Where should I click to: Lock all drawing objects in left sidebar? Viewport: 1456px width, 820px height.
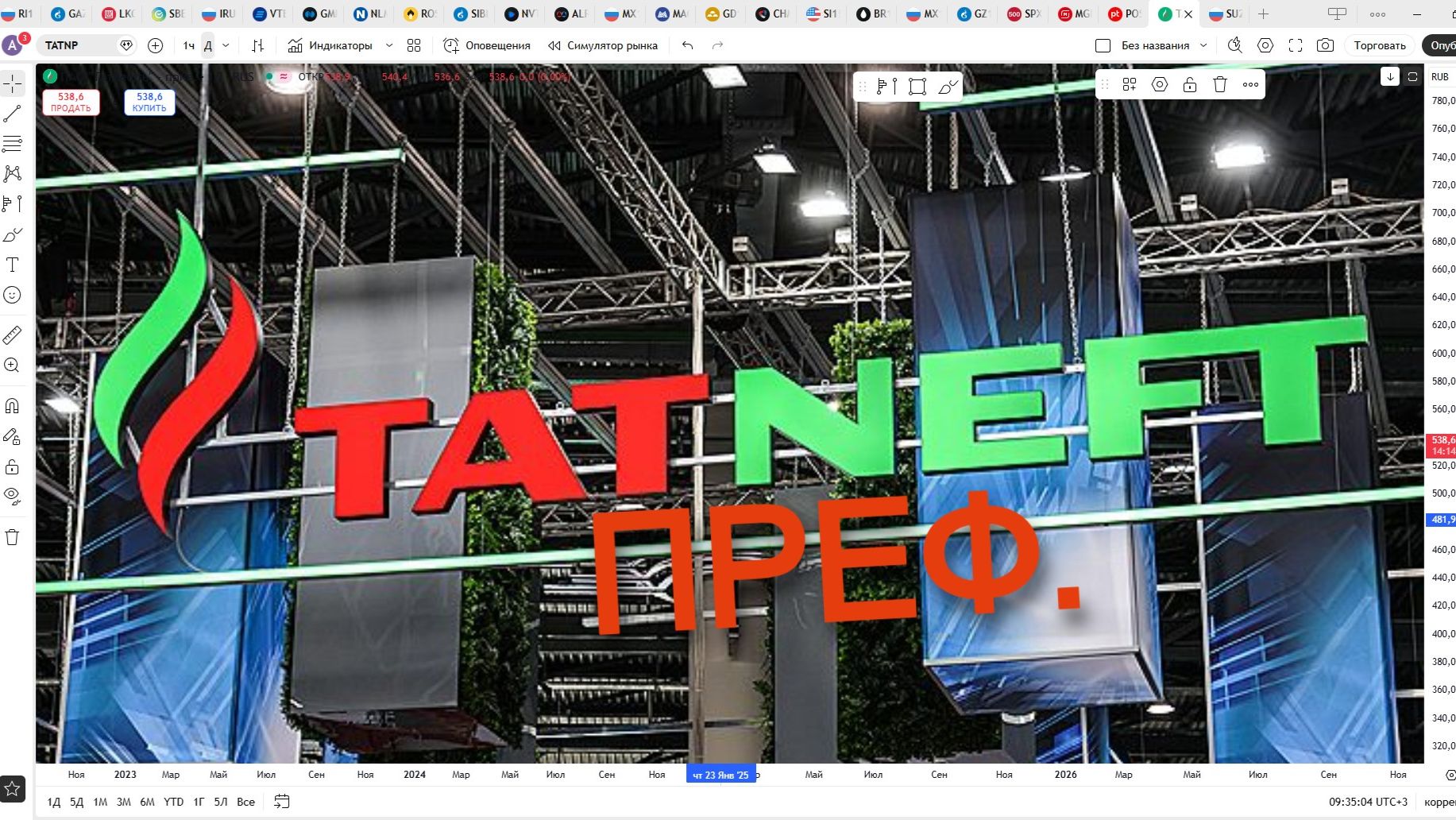pos(13,466)
